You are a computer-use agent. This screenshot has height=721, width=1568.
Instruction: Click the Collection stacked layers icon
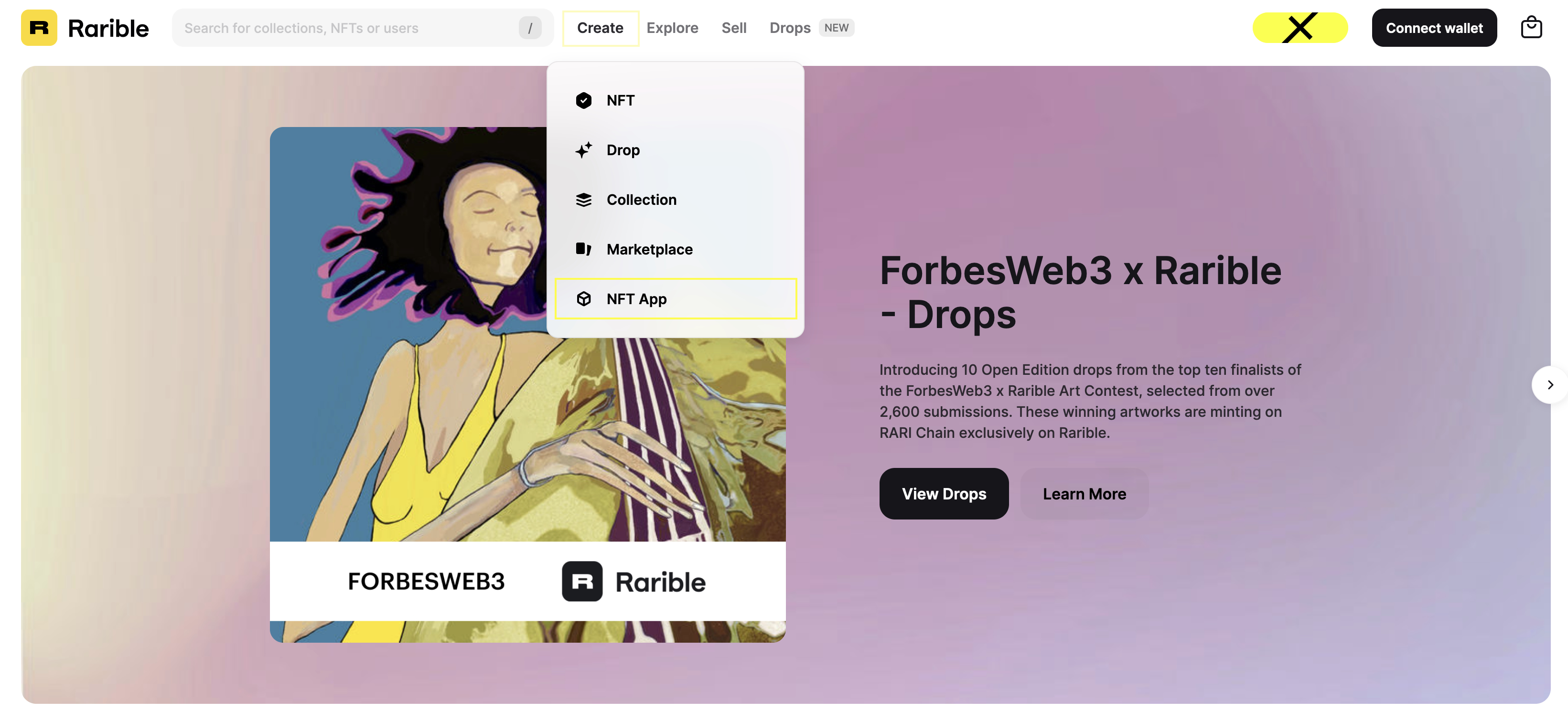point(583,200)
